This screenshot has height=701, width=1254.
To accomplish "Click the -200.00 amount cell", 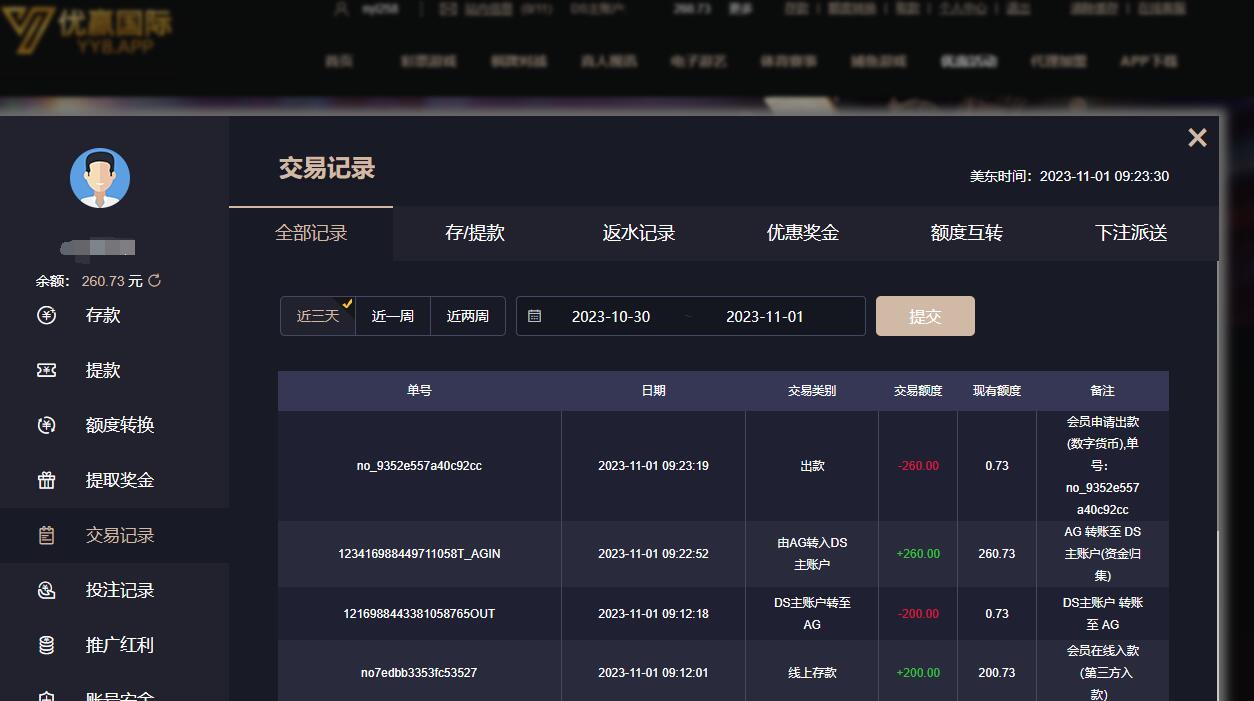I will 918,614.
